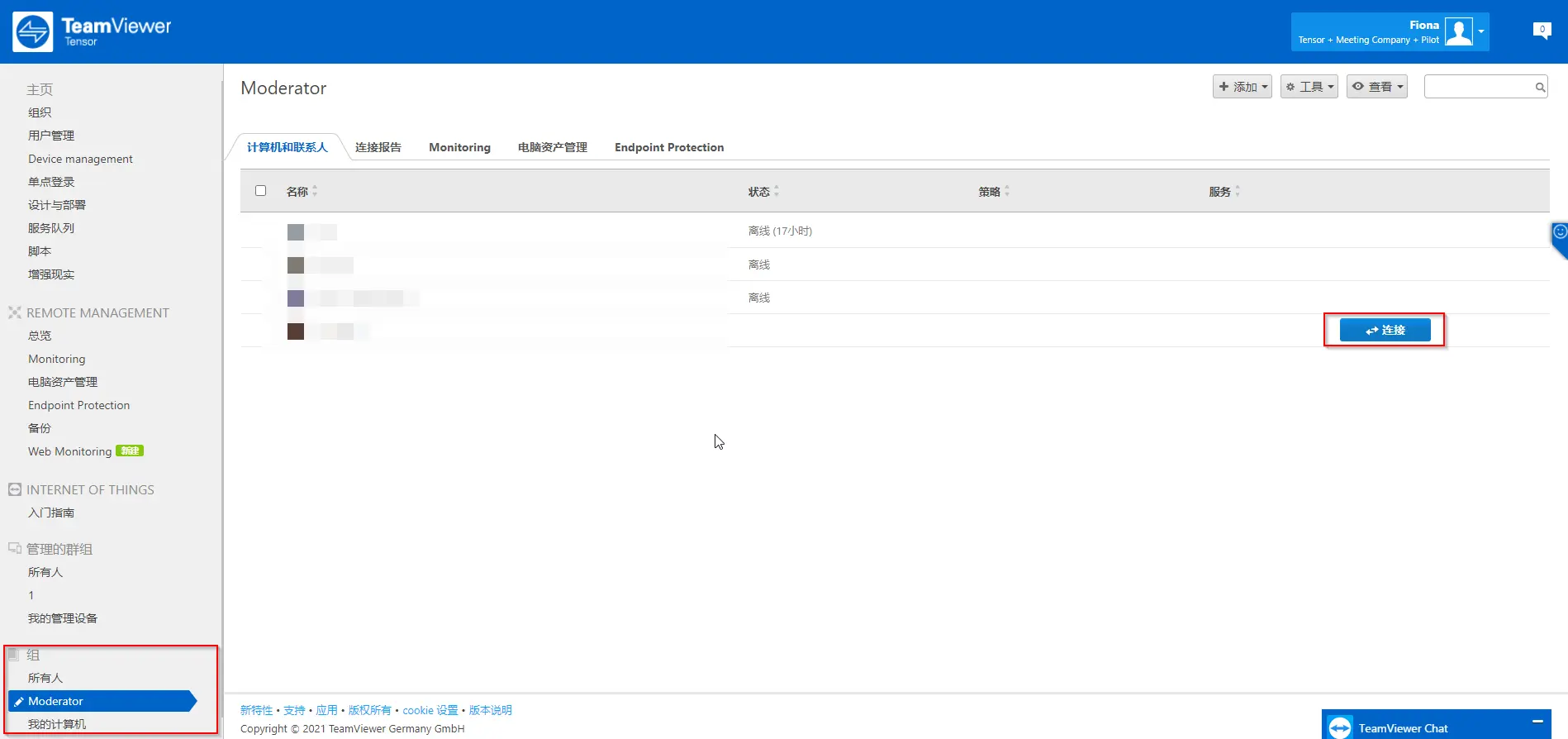
Task: Open 单点登录 in sidebar
Action: [x=51, y=182]
